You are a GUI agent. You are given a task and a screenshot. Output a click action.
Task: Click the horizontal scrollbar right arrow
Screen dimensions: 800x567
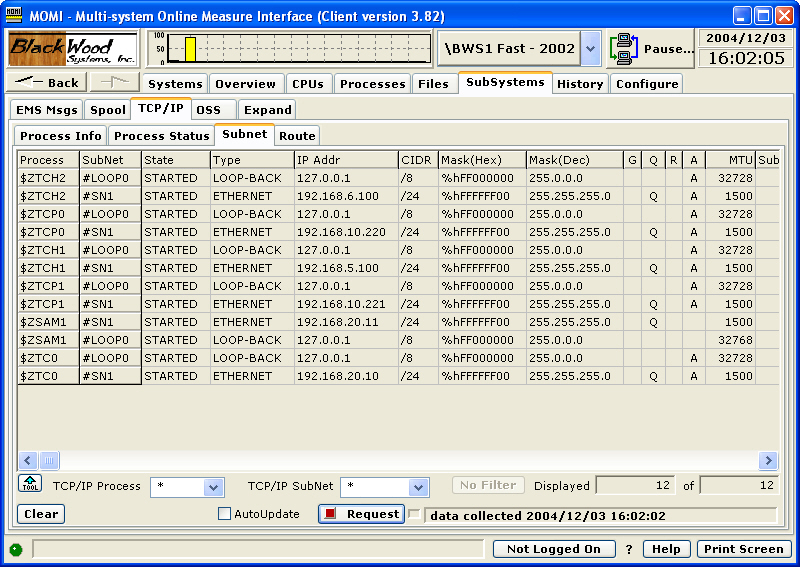click(768, 461)
